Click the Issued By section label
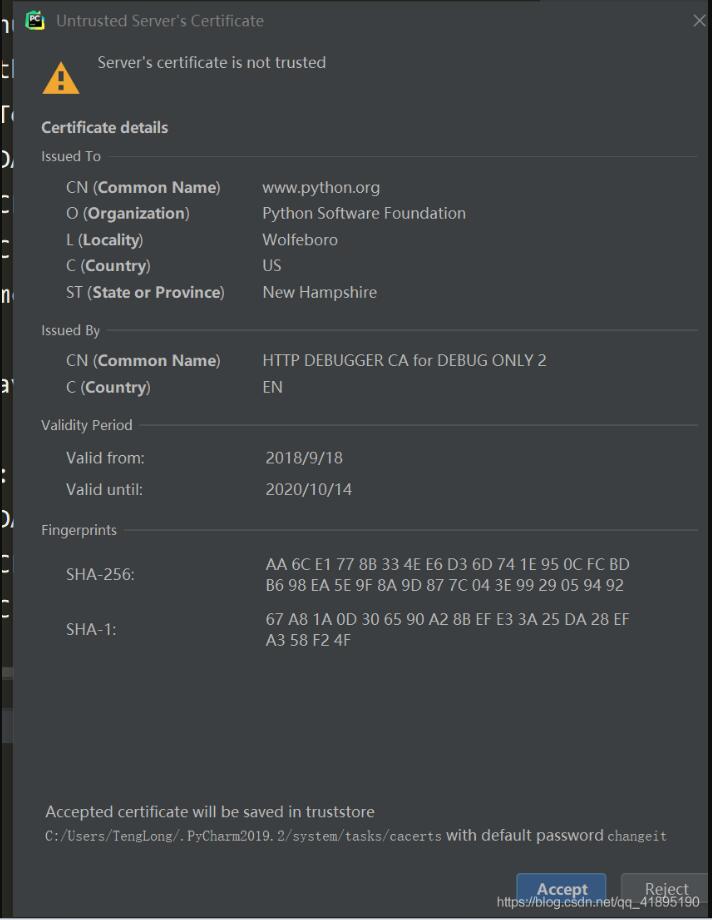 70,330
